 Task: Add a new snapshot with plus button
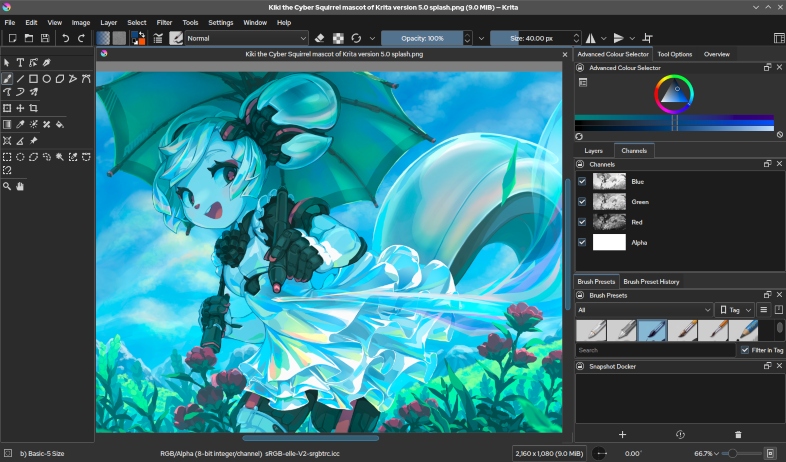[x=622, y=434]
